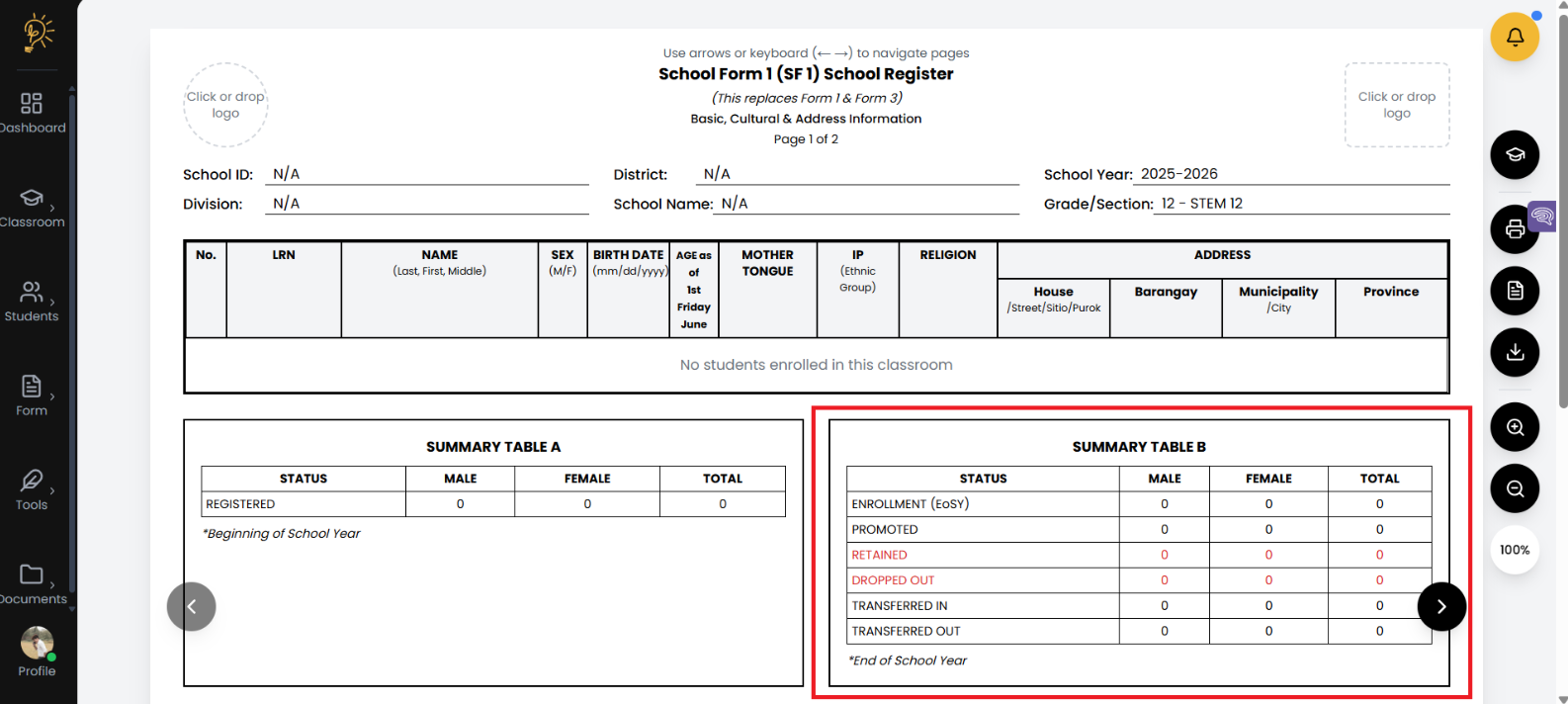Expand the Students sidebar section

pyautogui.click(x=33, y=302)
